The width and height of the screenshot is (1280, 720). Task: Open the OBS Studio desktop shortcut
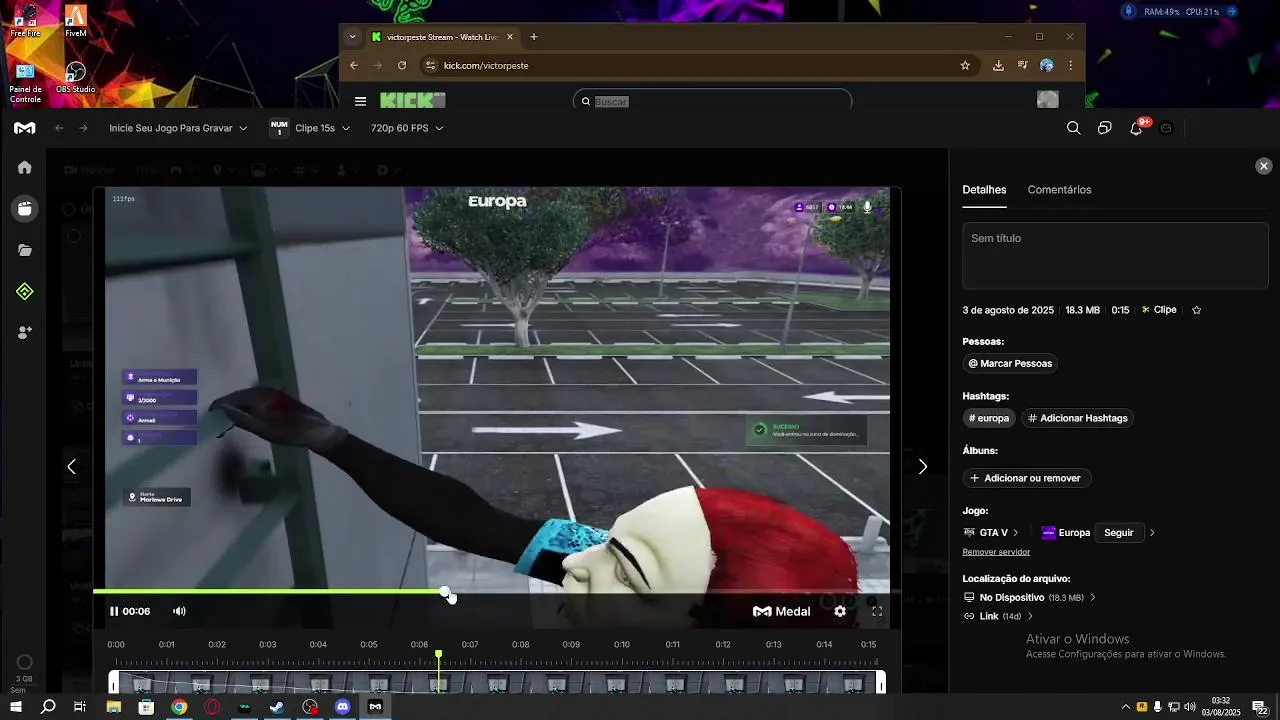(75, 78)
